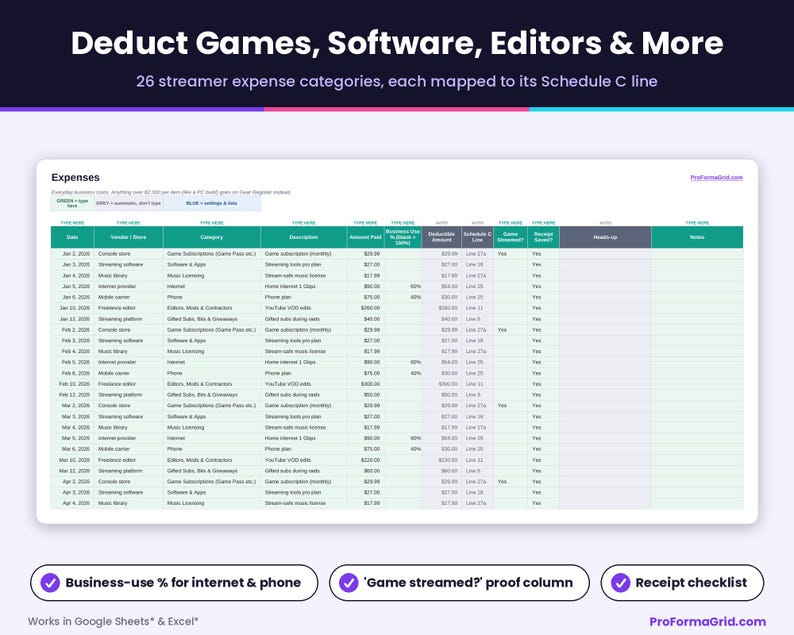The width and height of the screenshot is (794, 635).
Task: Select the 'GREY = automatic, don't type' legend cell
Action: pos(128,203)
